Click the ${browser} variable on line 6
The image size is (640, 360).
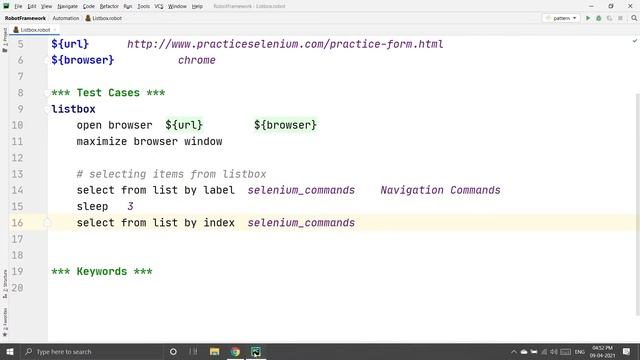tap(82, 60)
